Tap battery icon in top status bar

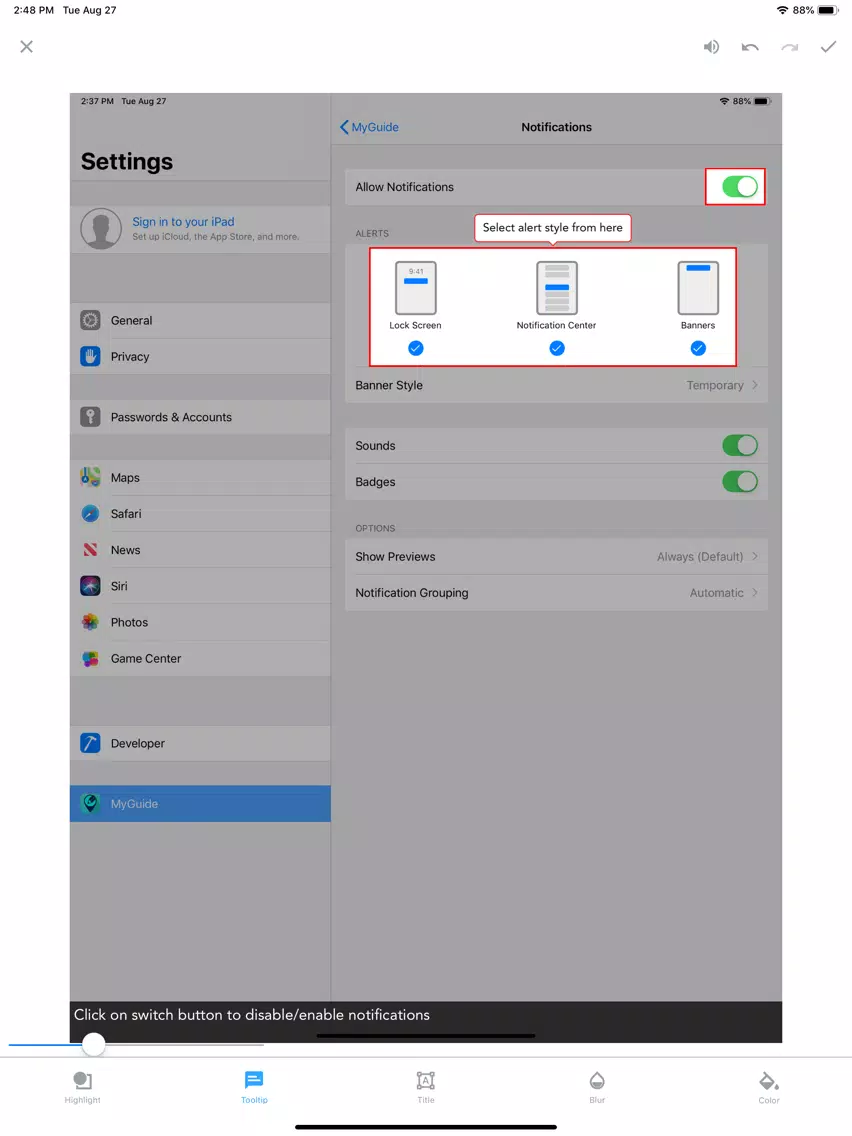(x=828, y=10)
